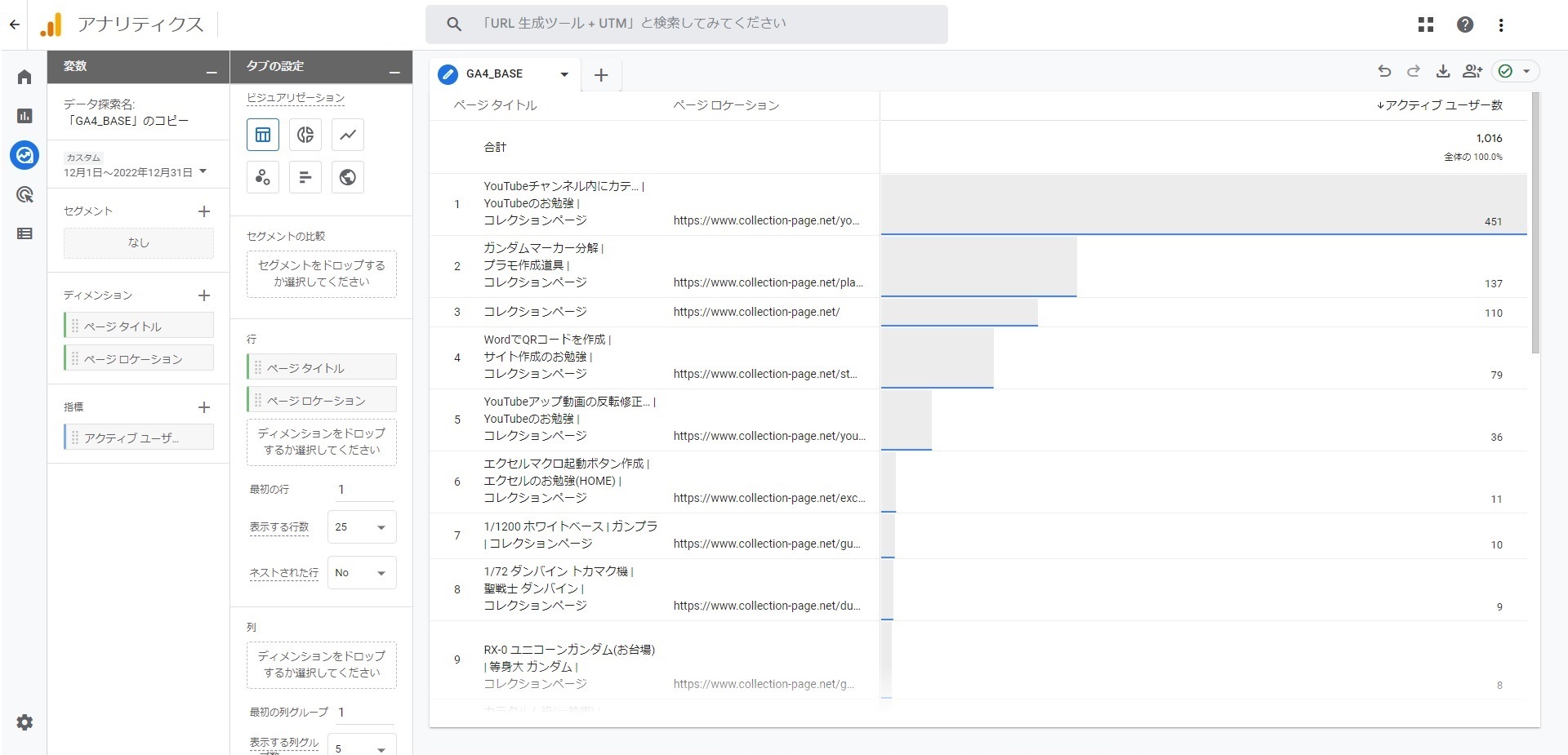
Task: Select the Geo map visualization icon
Action: tap(348, 177)
